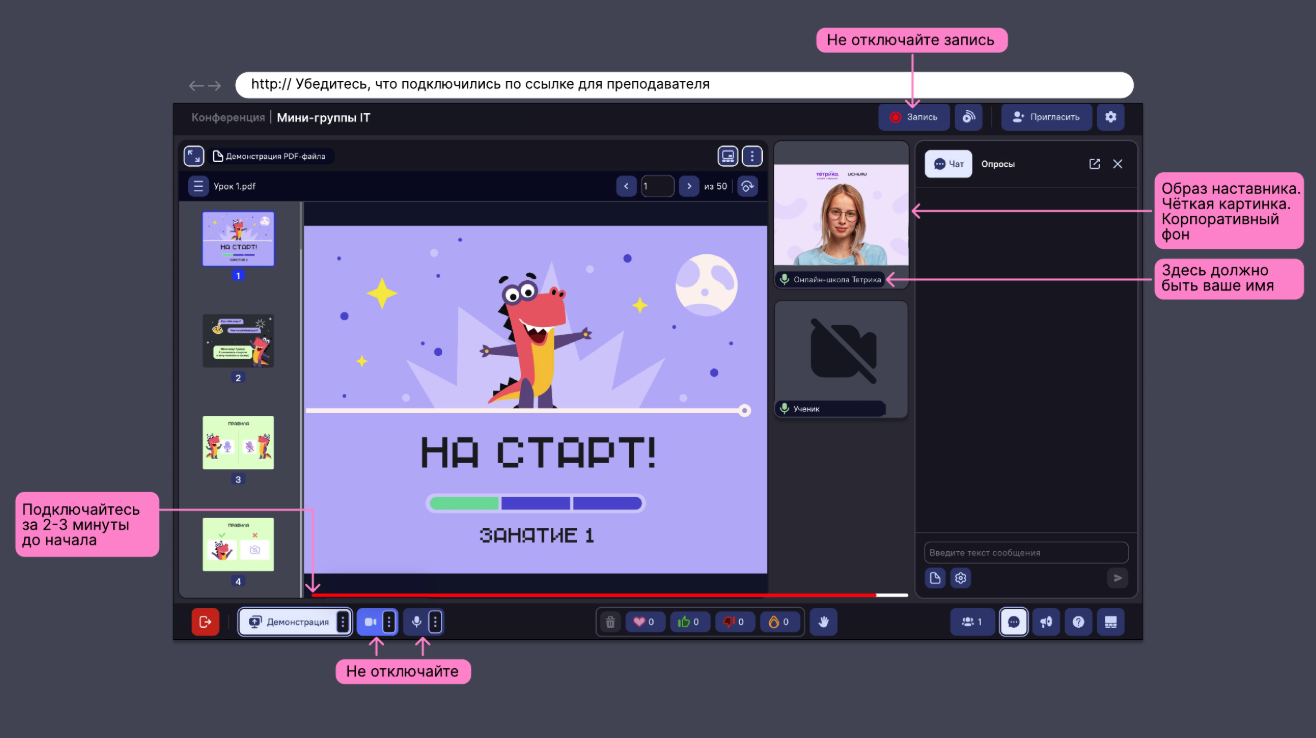Image resolution: width=1316 pixels, height=738 pixels.
Task: Select slide thumbnail 3 in sidebar
Action: click(x=238, y=443)
